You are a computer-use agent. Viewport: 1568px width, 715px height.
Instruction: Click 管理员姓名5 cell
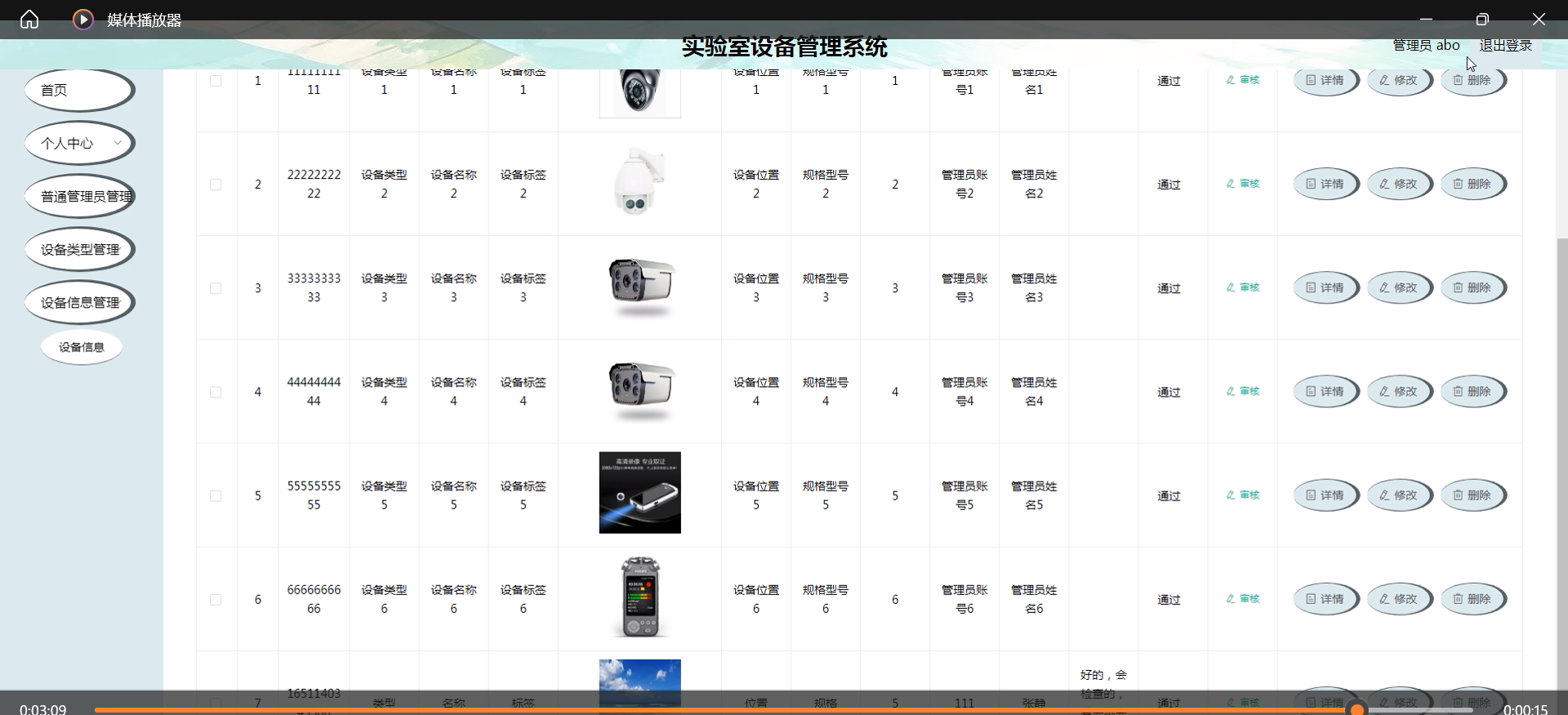click(x=1034, y=495)
